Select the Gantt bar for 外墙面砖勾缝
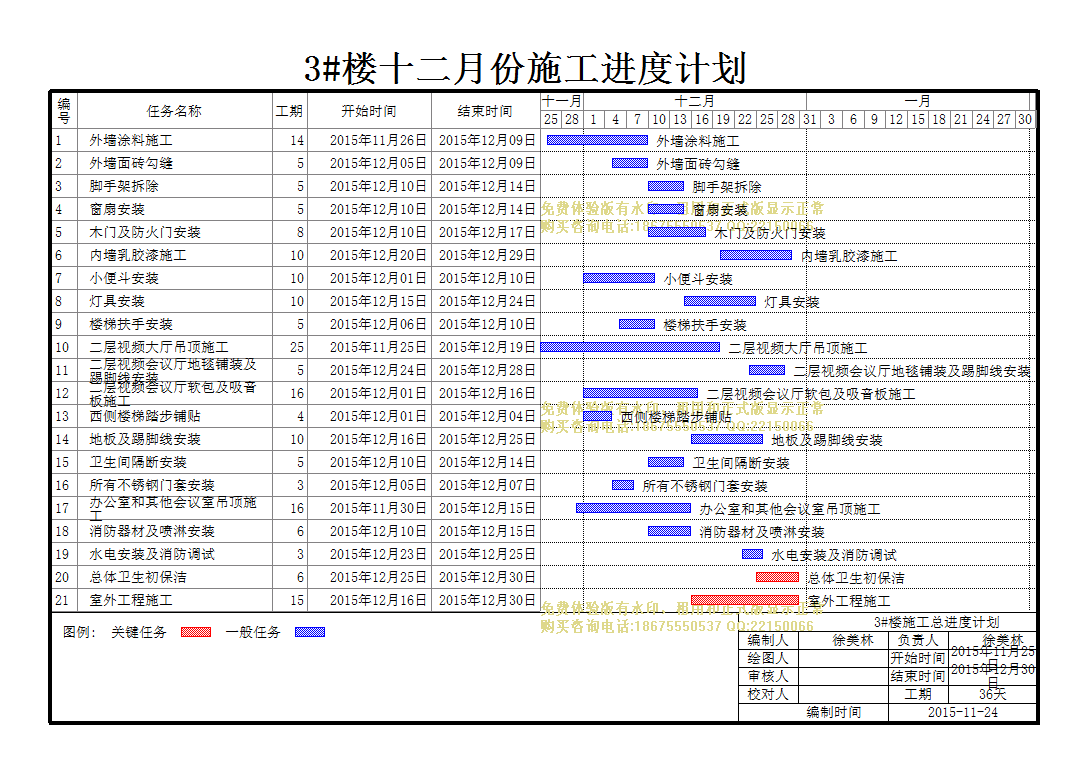This screenshot has height=772, width=1087. coord(630,163)
